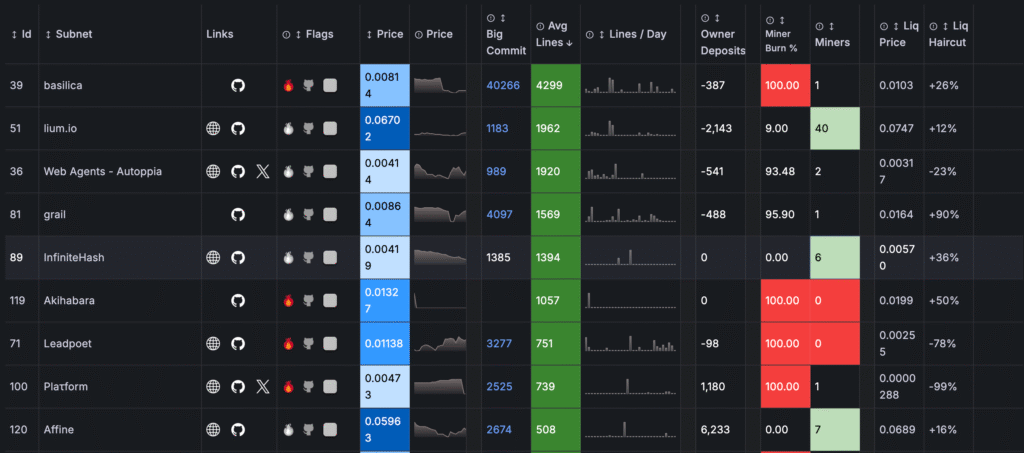Open the Big Commit link 3277 for Leadpoet
This screenshot has width=1024, height=453.
click(499, 344)
